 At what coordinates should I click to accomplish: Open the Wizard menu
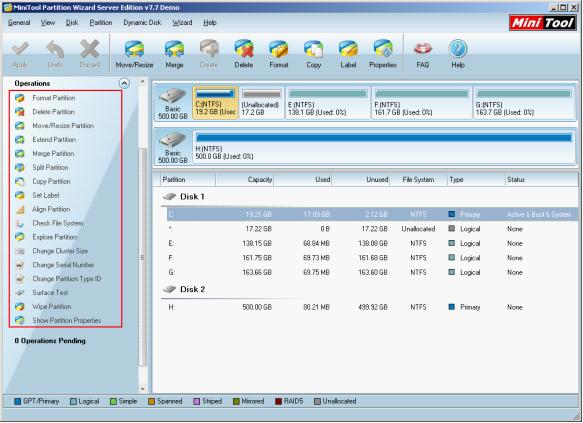coord(182,23)
